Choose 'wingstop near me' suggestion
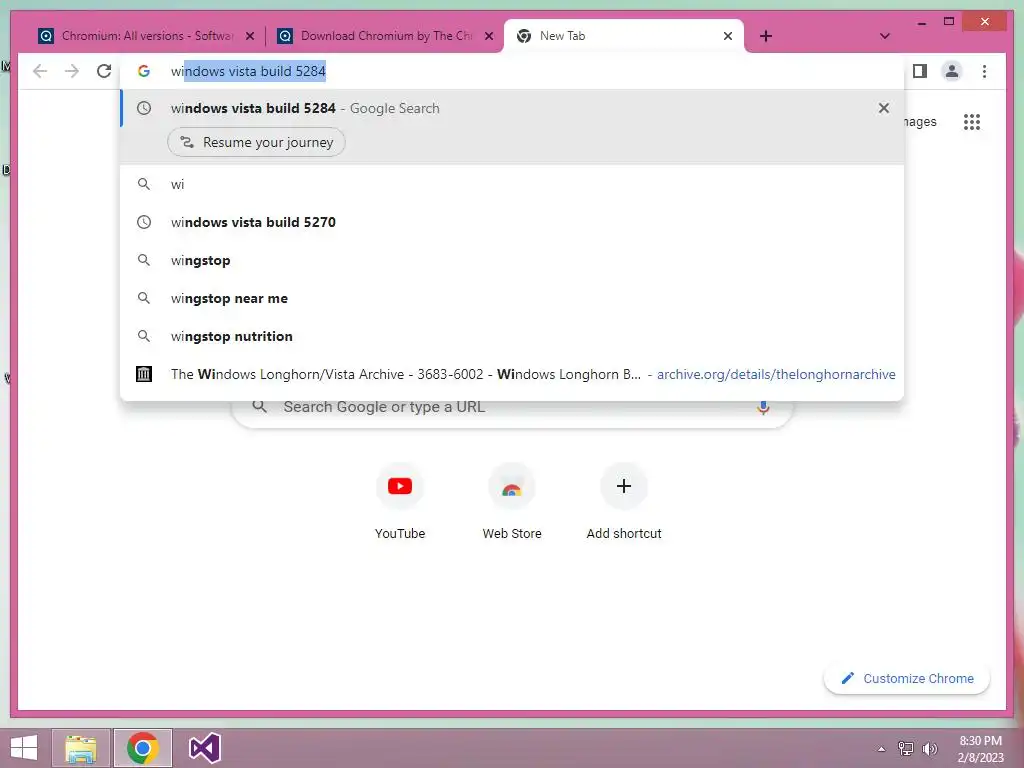The width and height of the screenshot is (1024, 768). tap(513, 298)
